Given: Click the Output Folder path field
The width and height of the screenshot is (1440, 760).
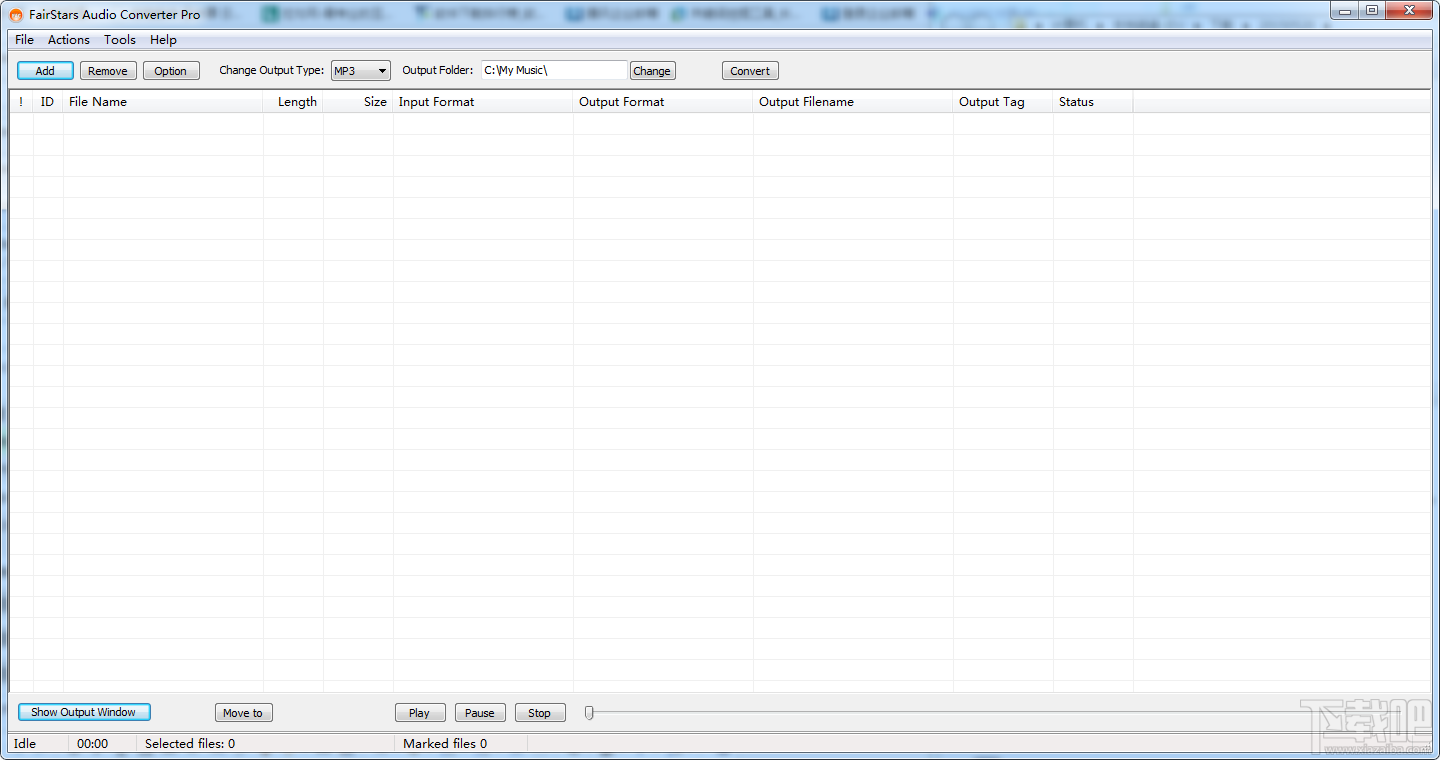Looking at the screenshot, I should pyautogui.click(x=554, y=70).
